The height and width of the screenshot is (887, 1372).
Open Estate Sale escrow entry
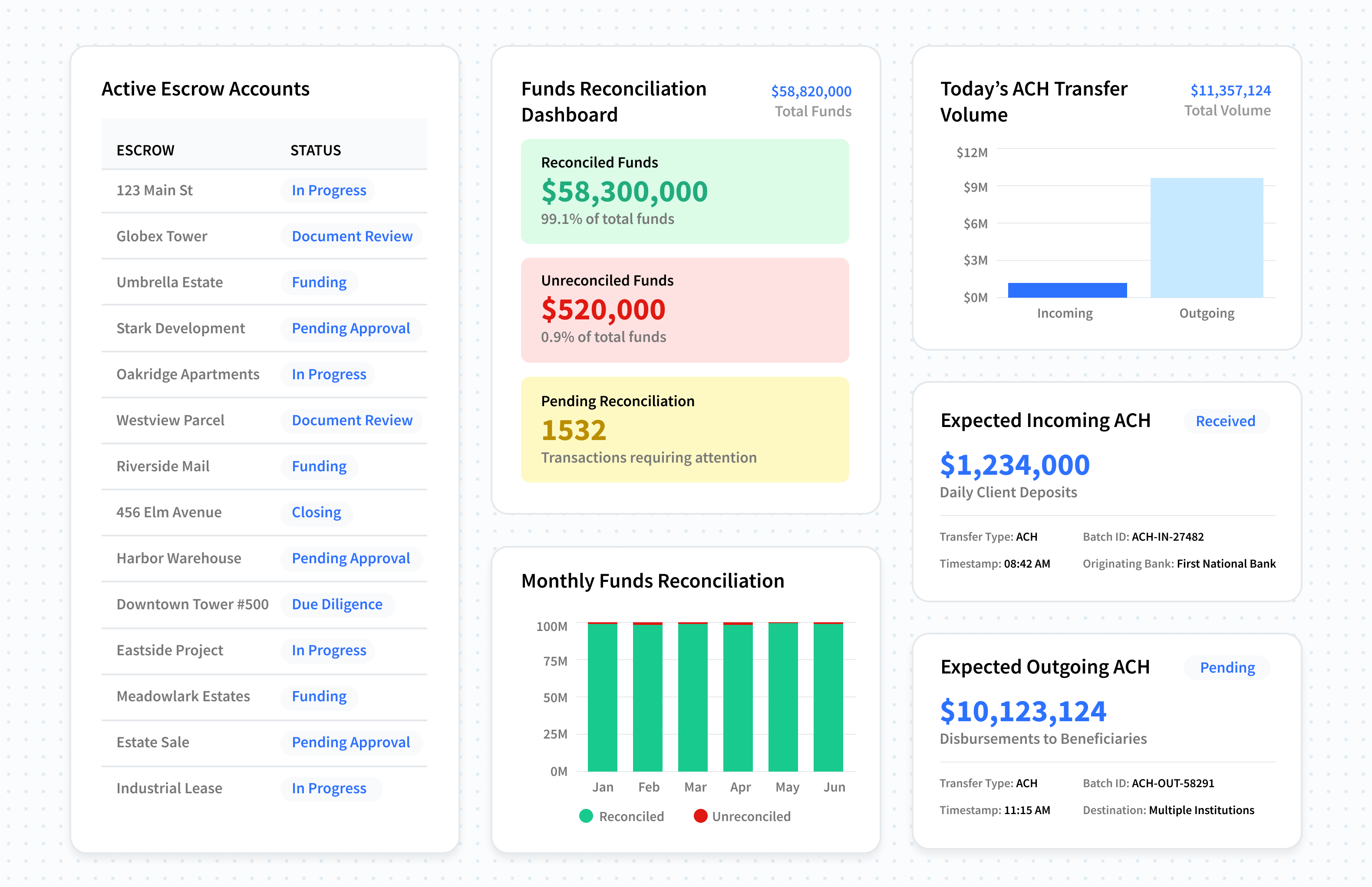[264, 742]
